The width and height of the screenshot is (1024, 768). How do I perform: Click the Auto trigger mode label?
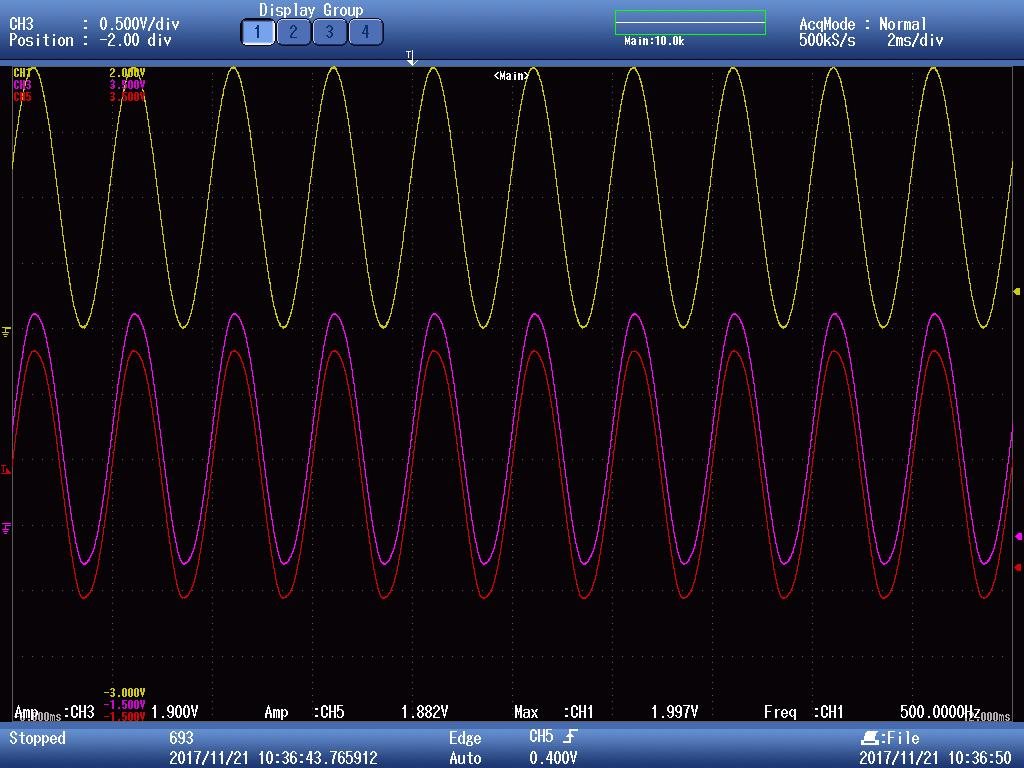tap(465, 758)
